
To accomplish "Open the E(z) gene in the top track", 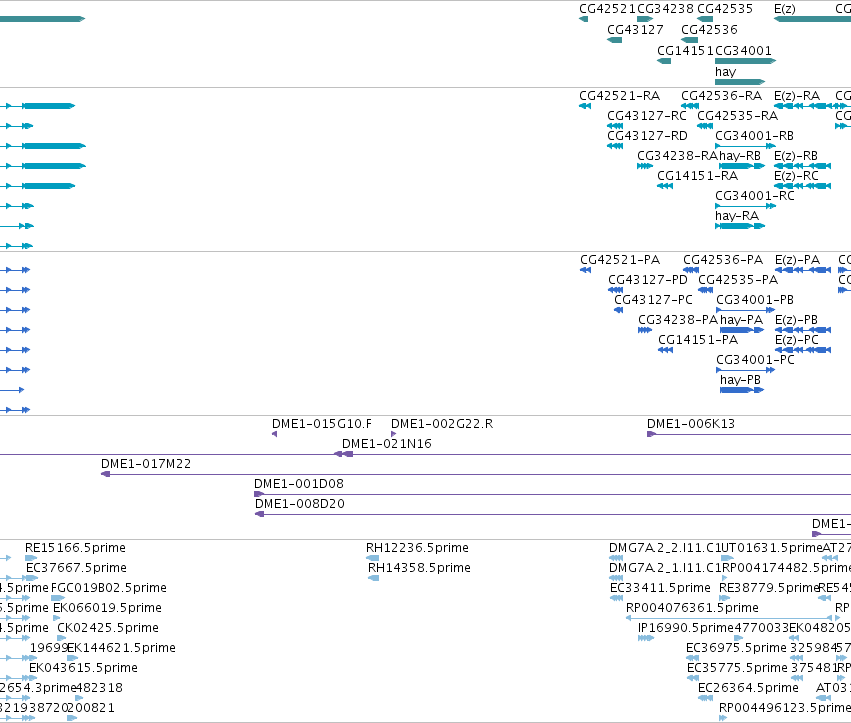I will 785,9.
